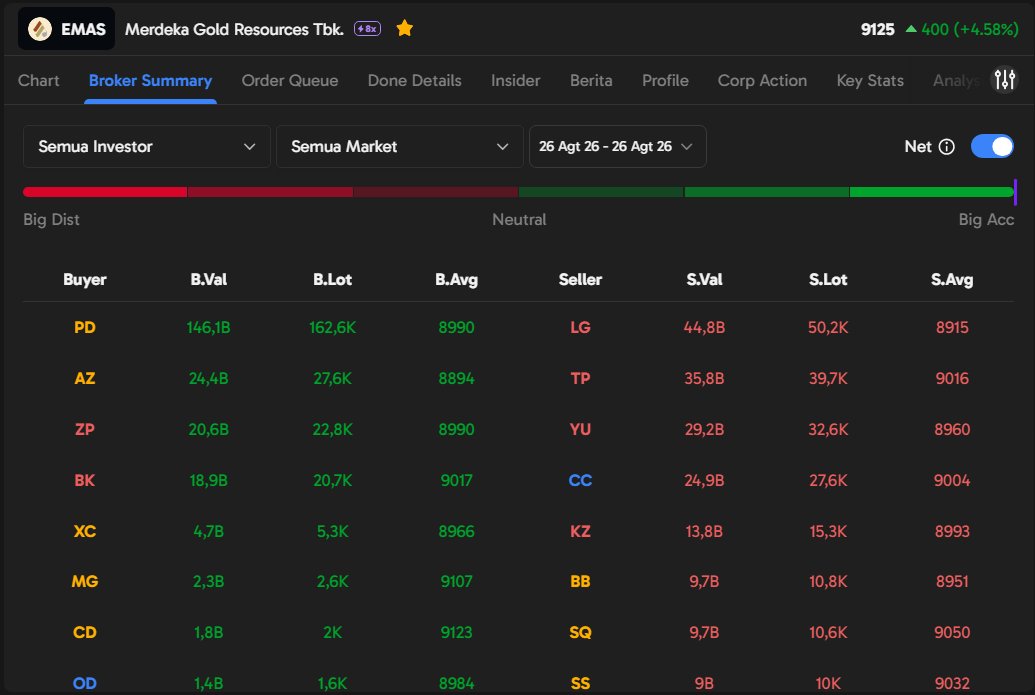
Task: Click PD buy value 146,1B
Action: (209, 327)
